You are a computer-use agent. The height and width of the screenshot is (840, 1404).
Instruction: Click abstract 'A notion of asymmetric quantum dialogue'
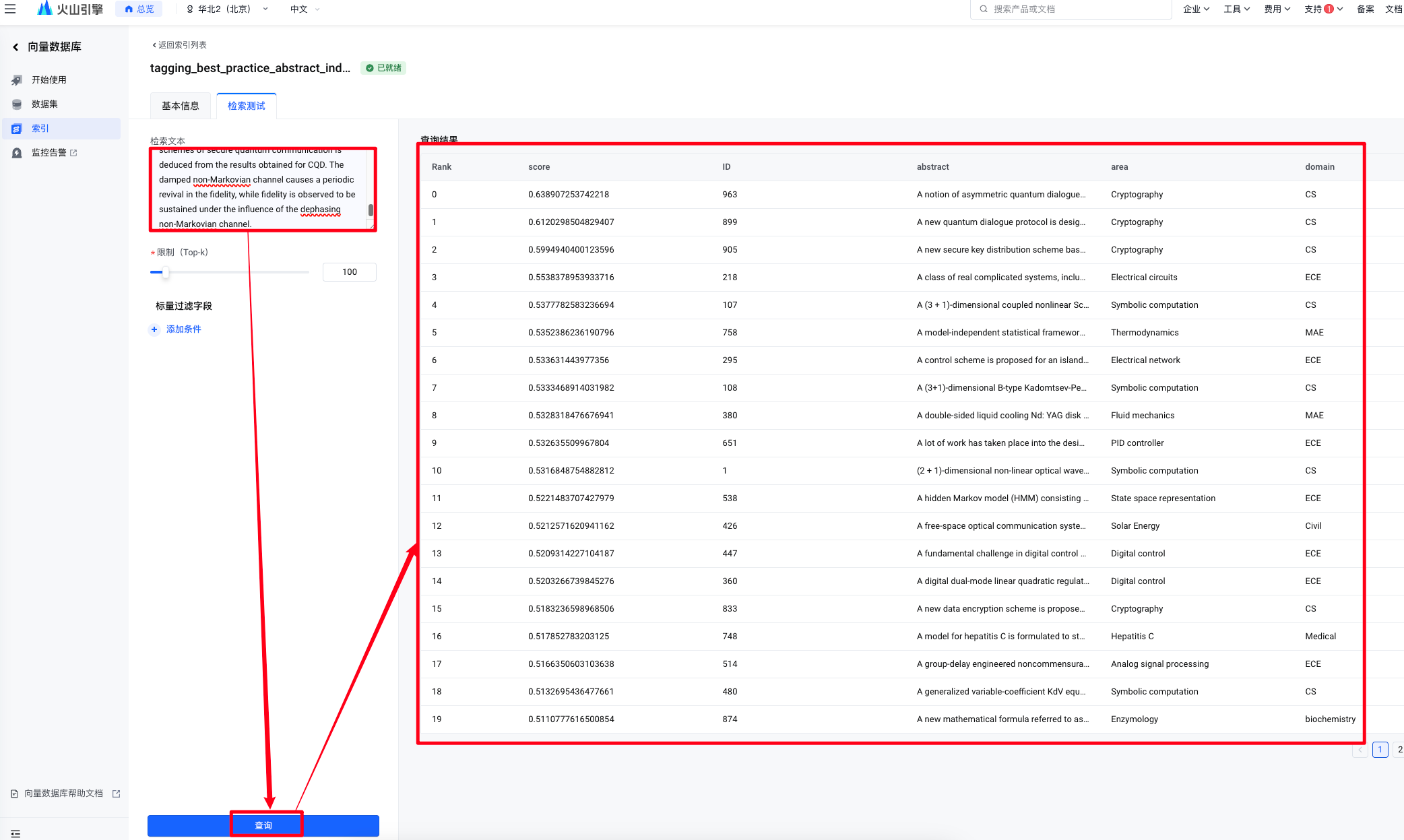coord(1001,195)
